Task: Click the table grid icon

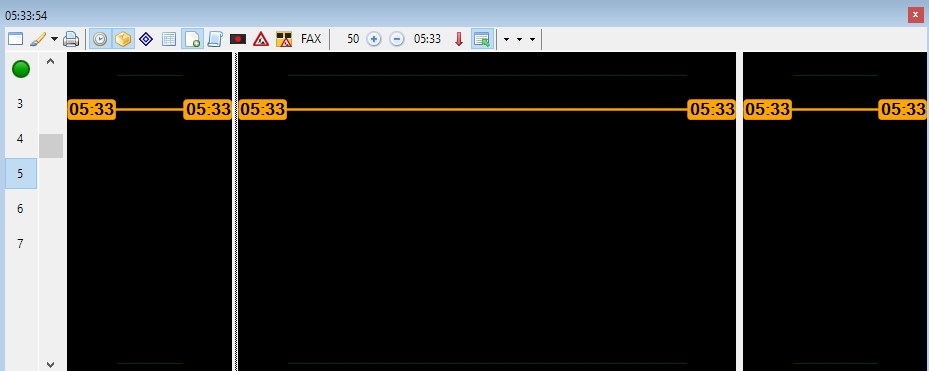Action: coord(169,39)
